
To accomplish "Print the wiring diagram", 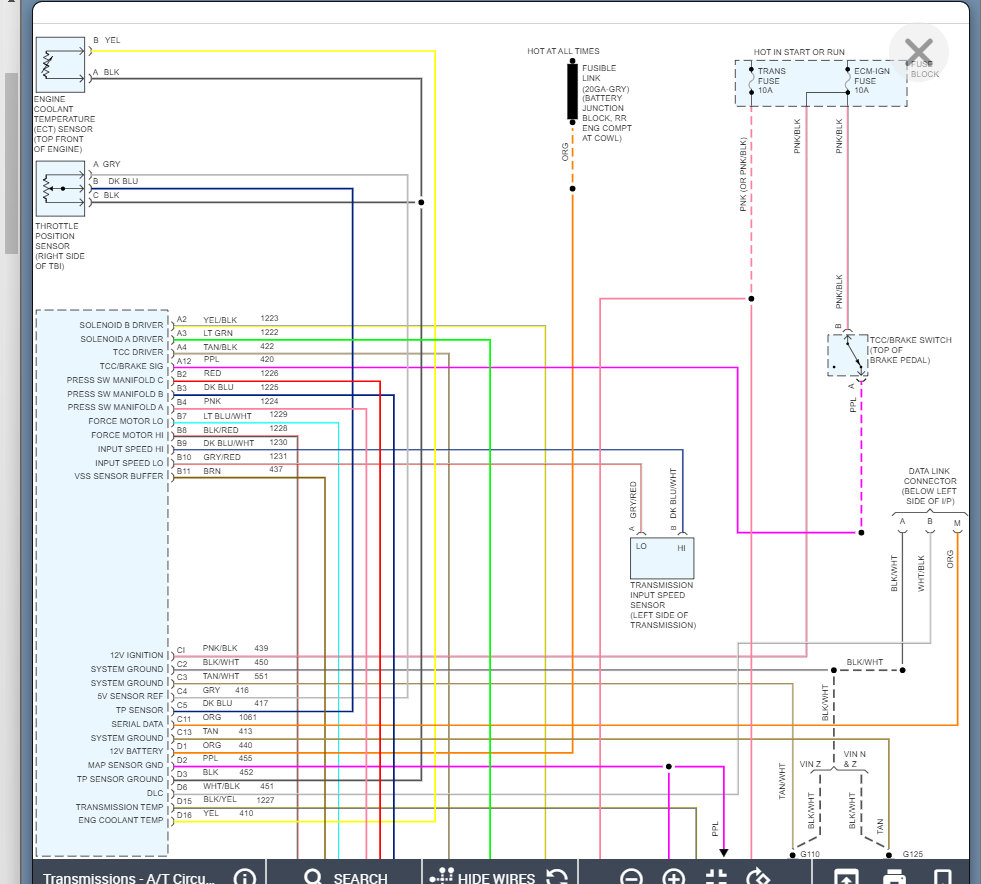I will 894,876.
